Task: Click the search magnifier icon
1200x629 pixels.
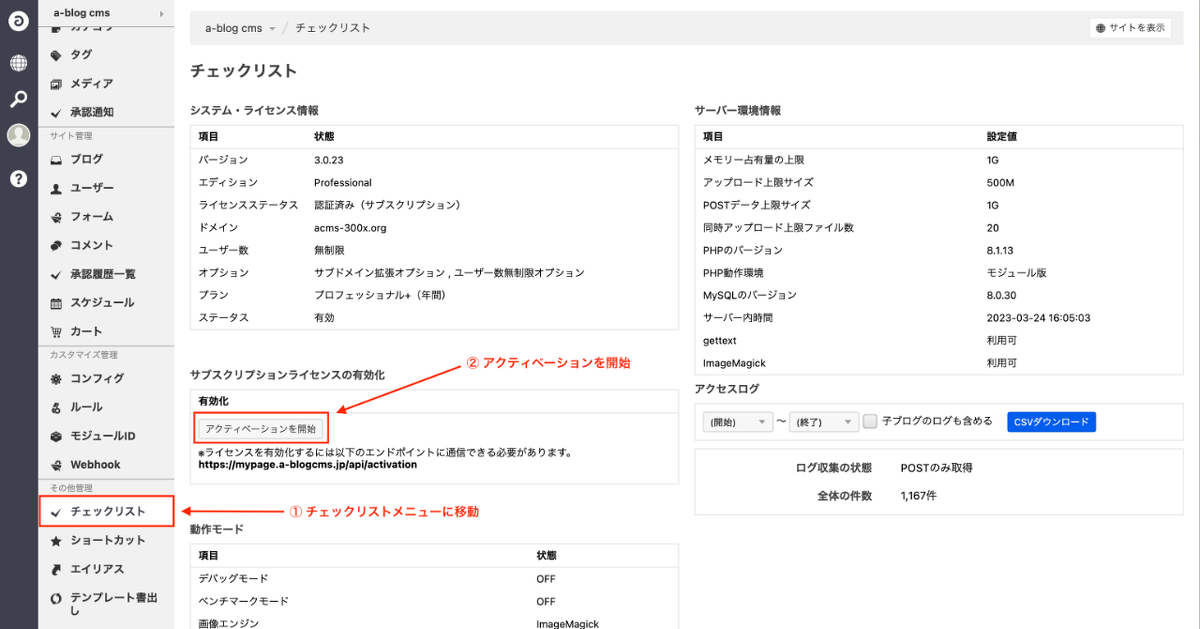Action: [x=18, y=99]
